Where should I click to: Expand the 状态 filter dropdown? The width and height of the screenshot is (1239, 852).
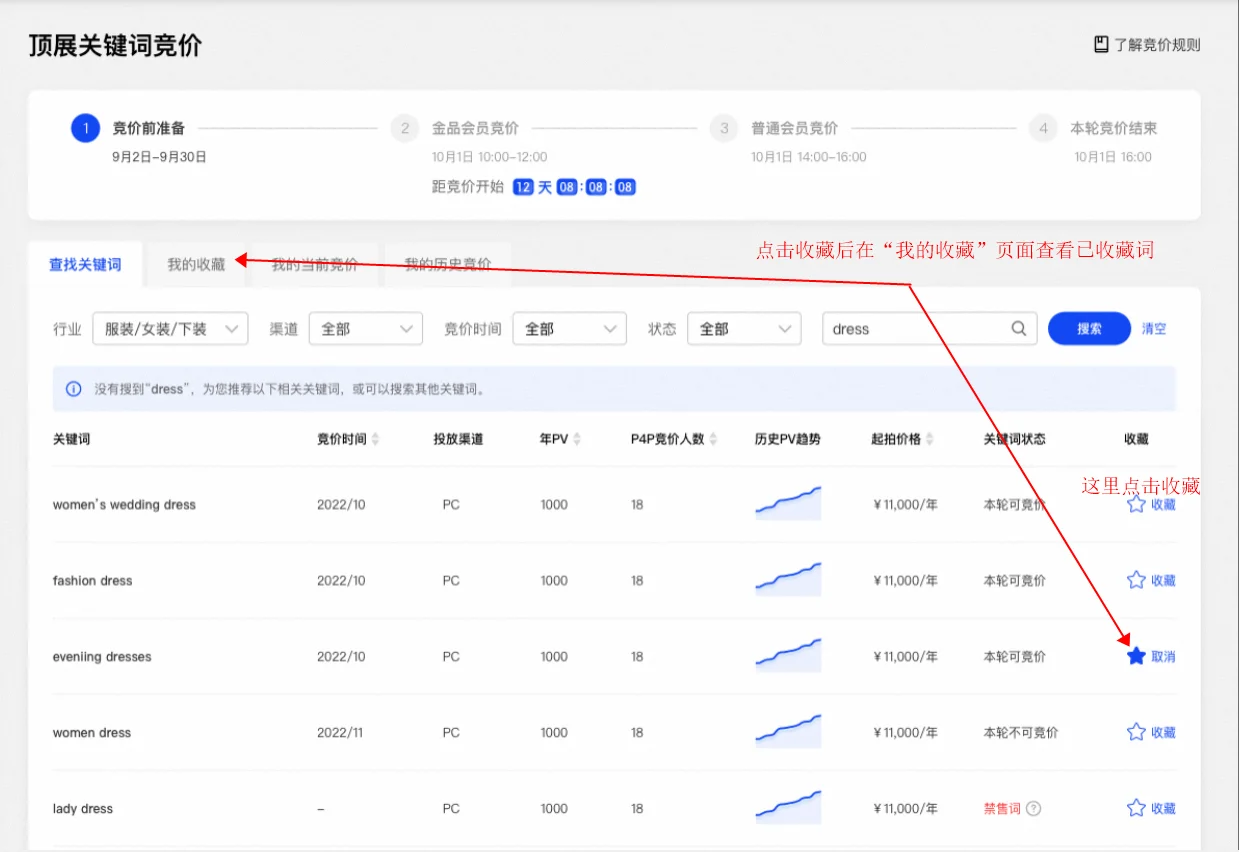(743, 329)
